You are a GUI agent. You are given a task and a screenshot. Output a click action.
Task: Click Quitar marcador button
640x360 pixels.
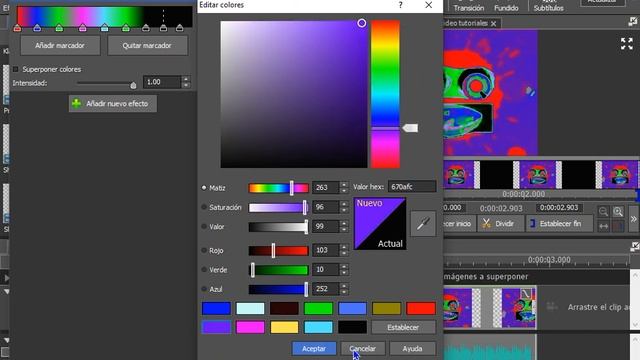(147, 46)
